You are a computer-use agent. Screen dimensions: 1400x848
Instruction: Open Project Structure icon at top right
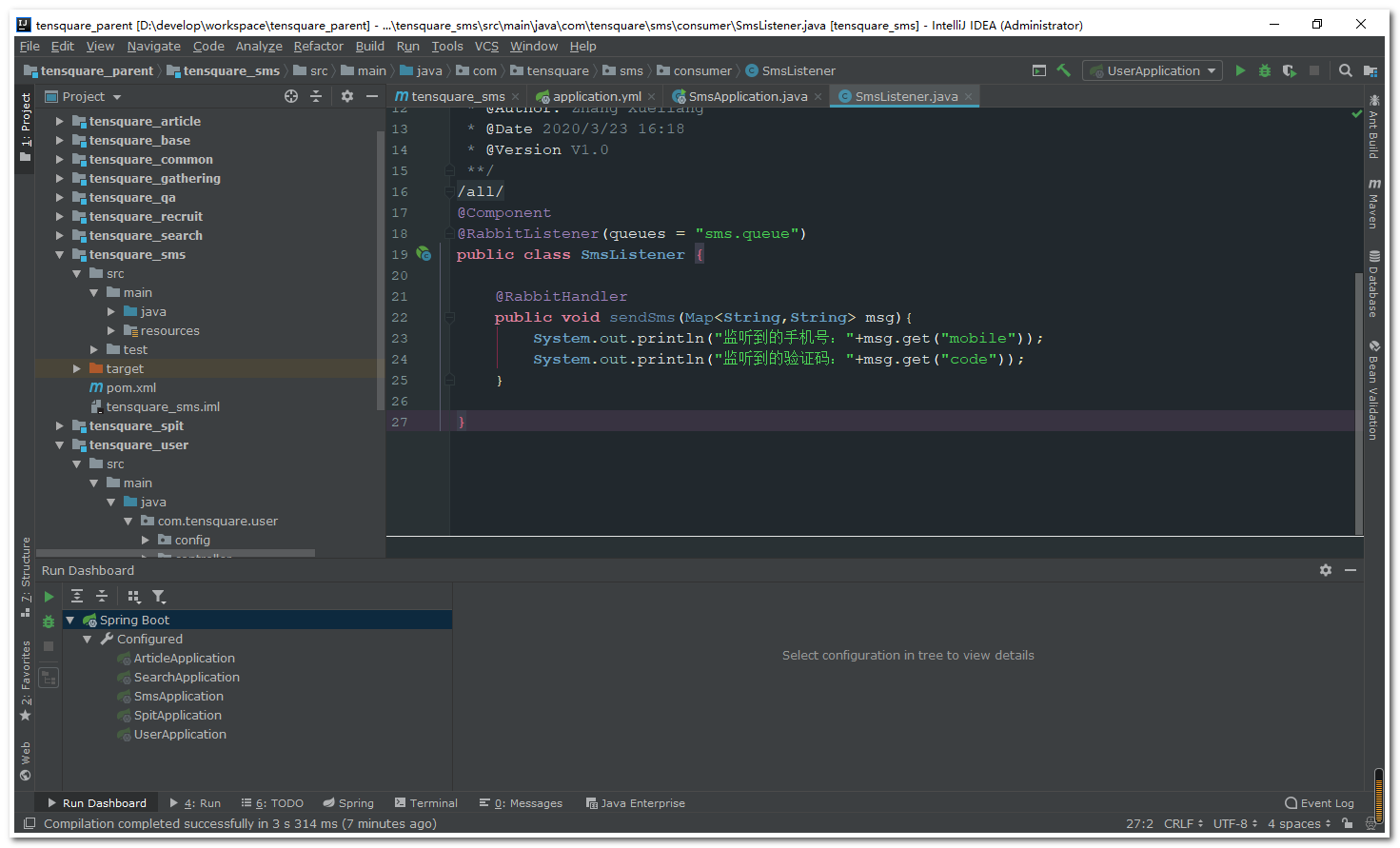click(1370, 70)
